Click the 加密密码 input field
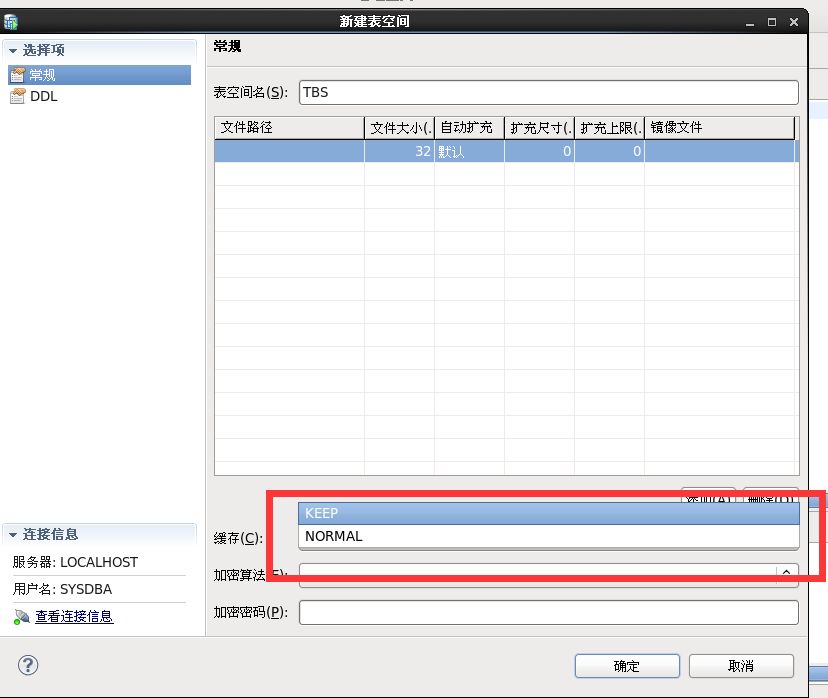This screenshot has width=828, height=698. tap(548, 612)
